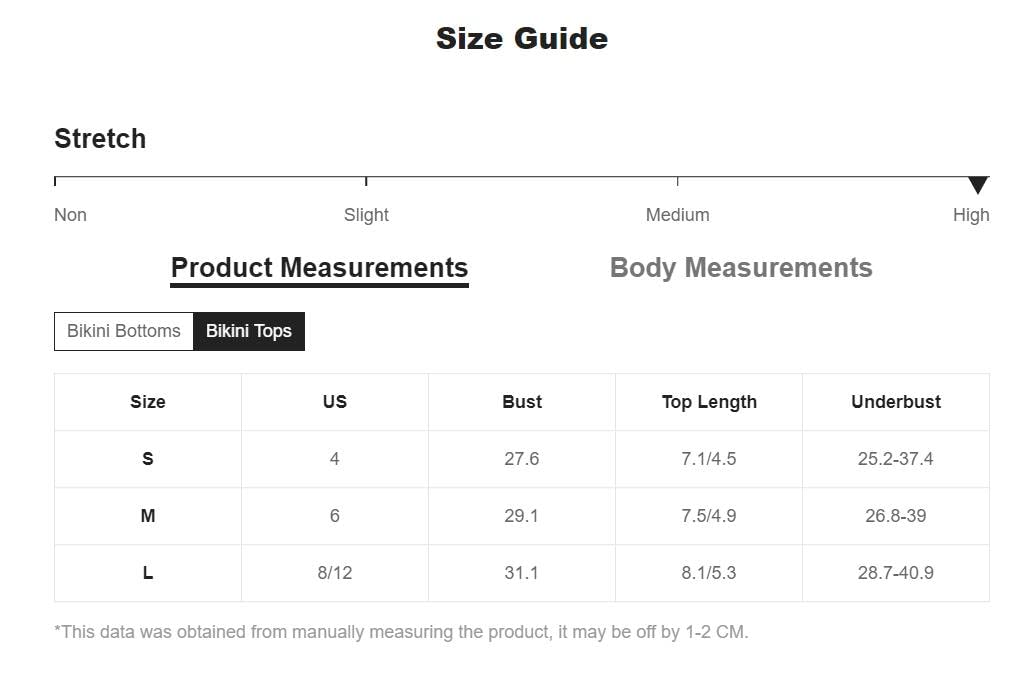Select the size L row label
The image size is (1026, 680).
(x=148, y=573)
